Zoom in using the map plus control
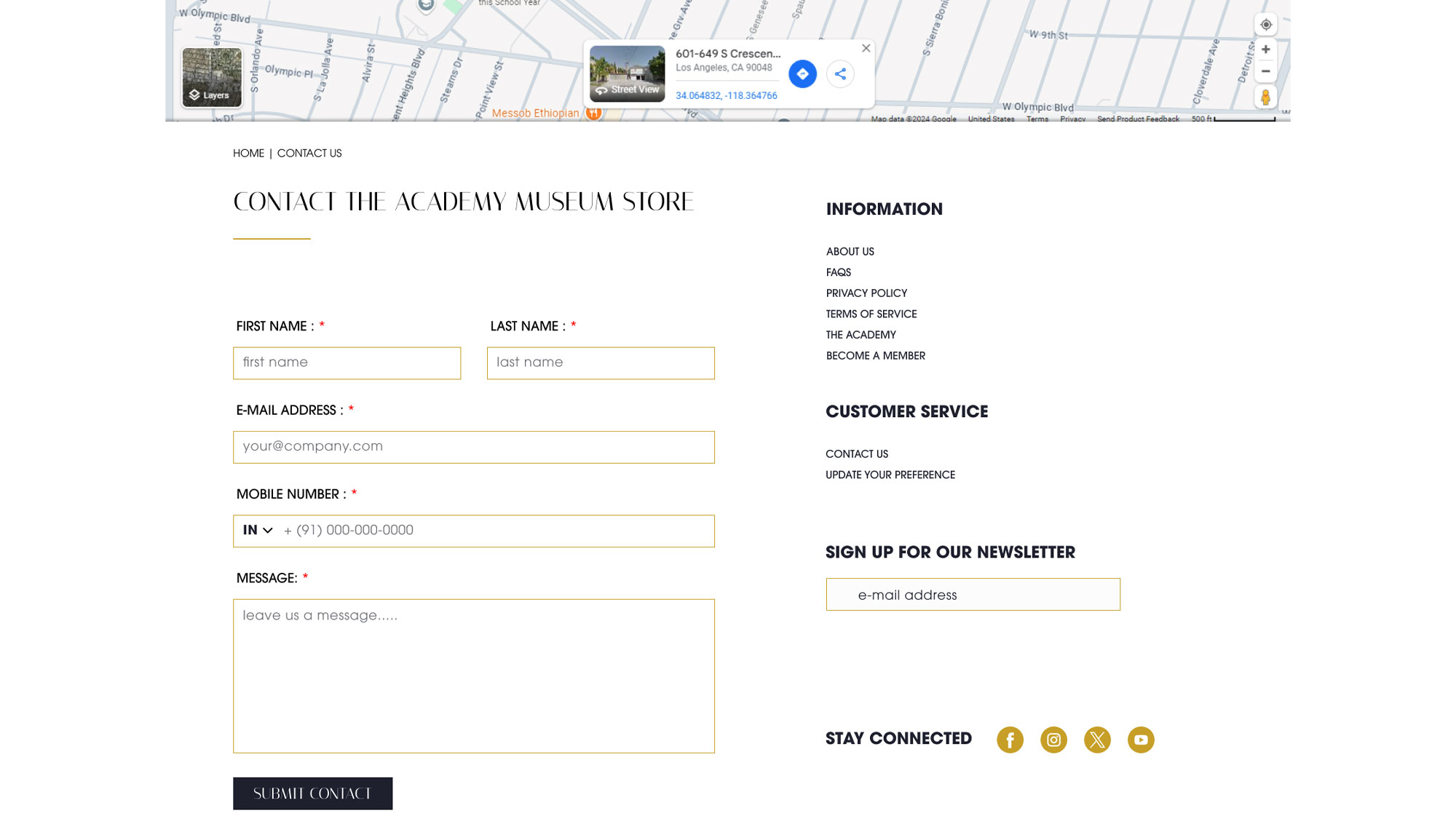This screenshot has width=1456, height=816. (1266, 49)
